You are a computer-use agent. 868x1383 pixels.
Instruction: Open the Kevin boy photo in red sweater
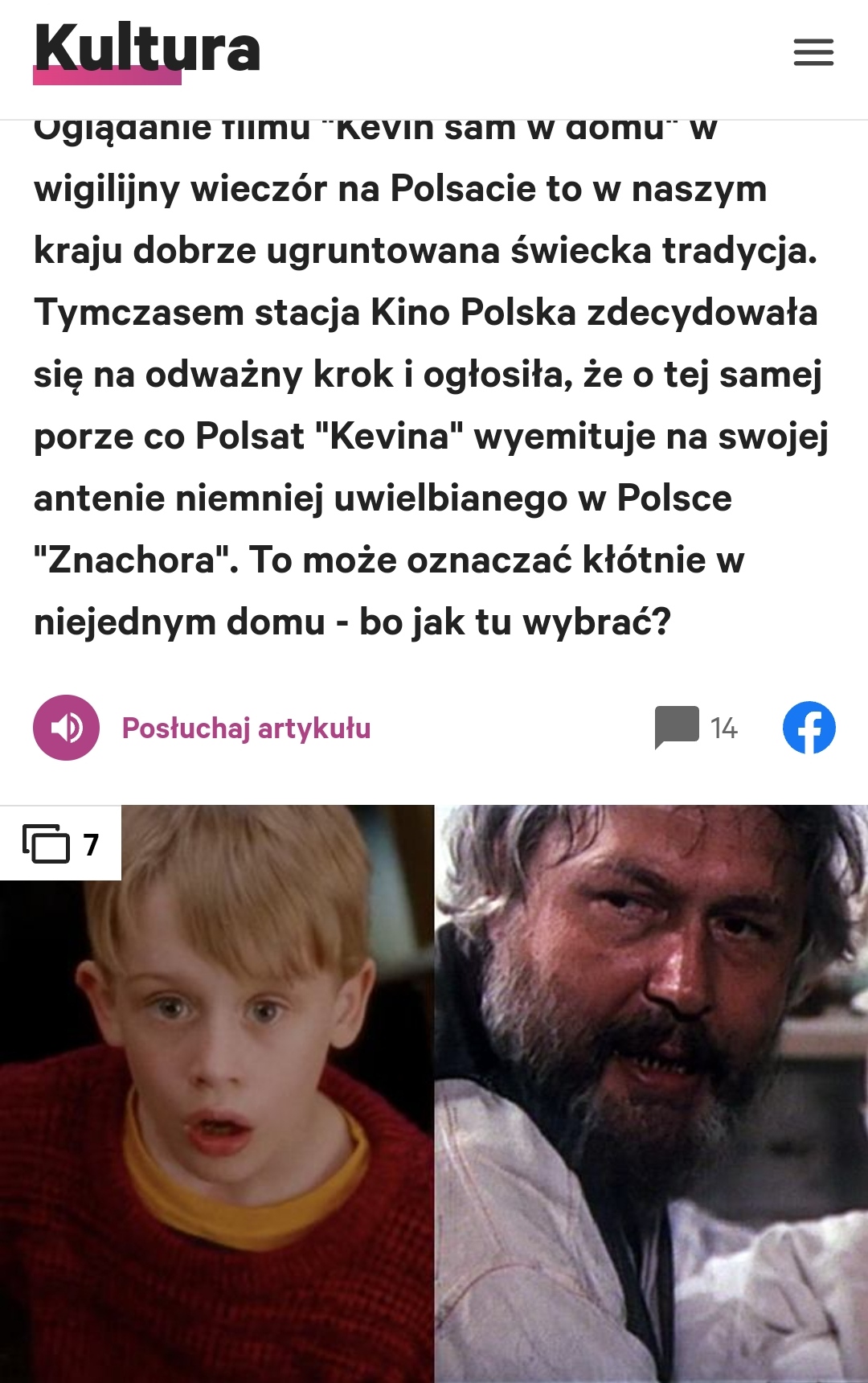click(x=217, y=1094)
